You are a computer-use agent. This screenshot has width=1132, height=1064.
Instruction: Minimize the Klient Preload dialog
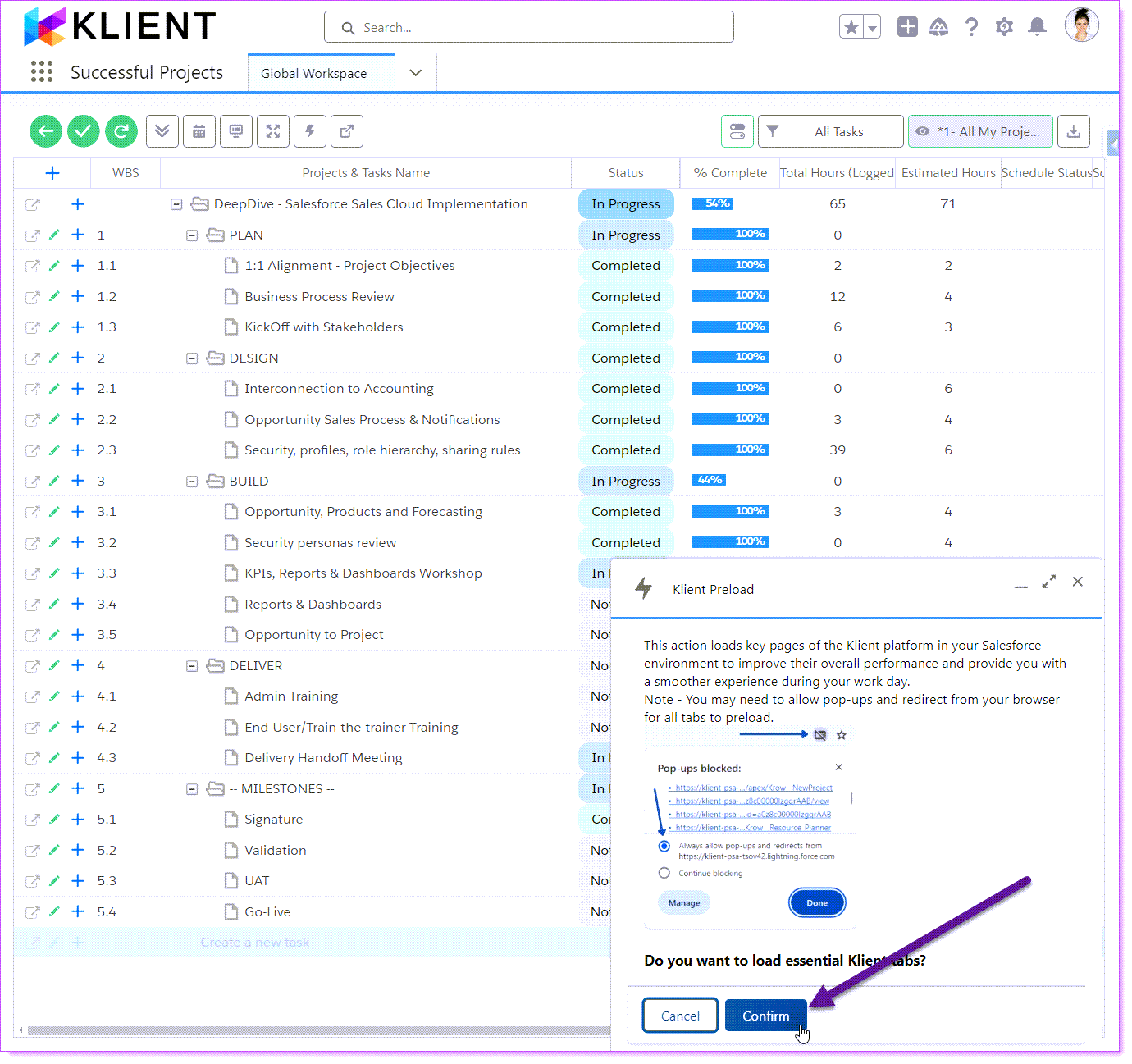[x=1020, y=585]
